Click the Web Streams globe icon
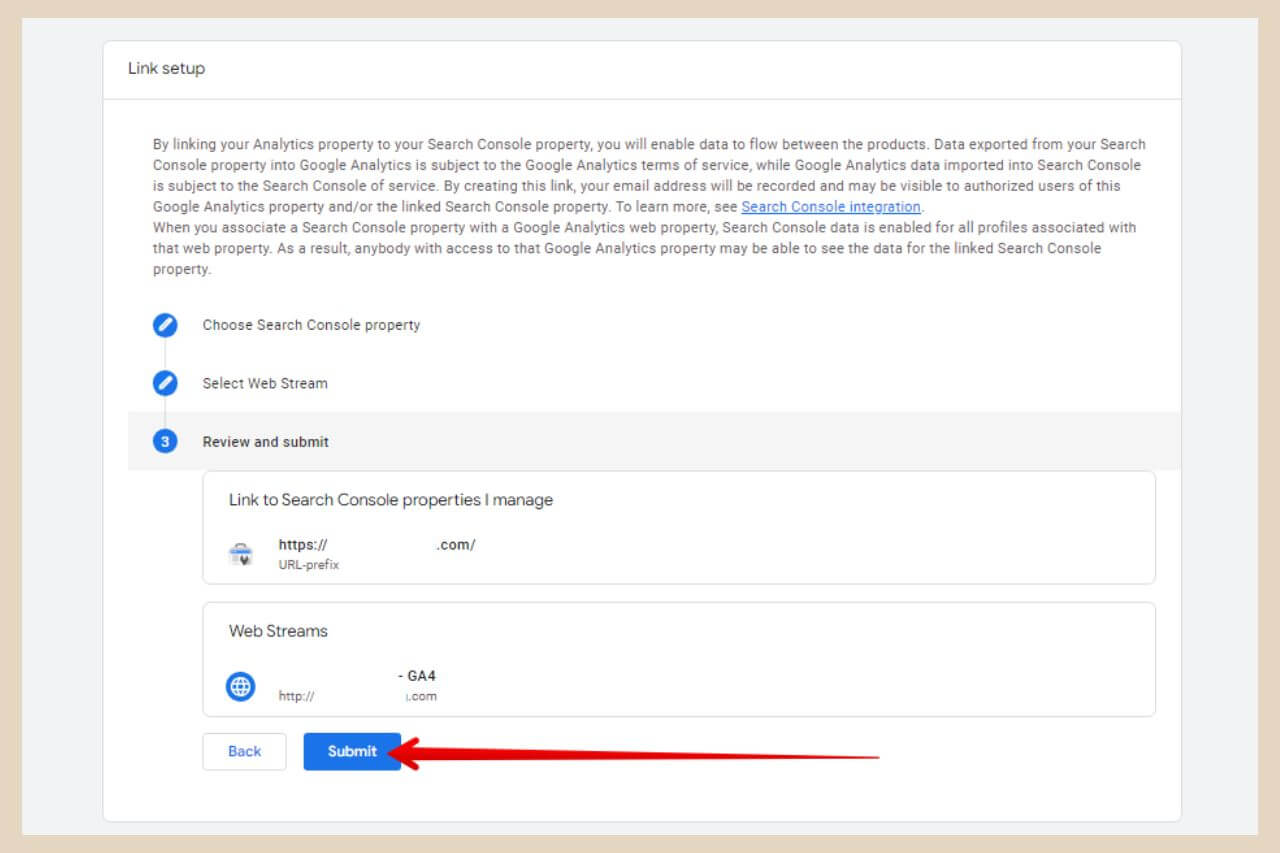The height and width of the screenshot is (853, 1280). click(x=240, y=686)
